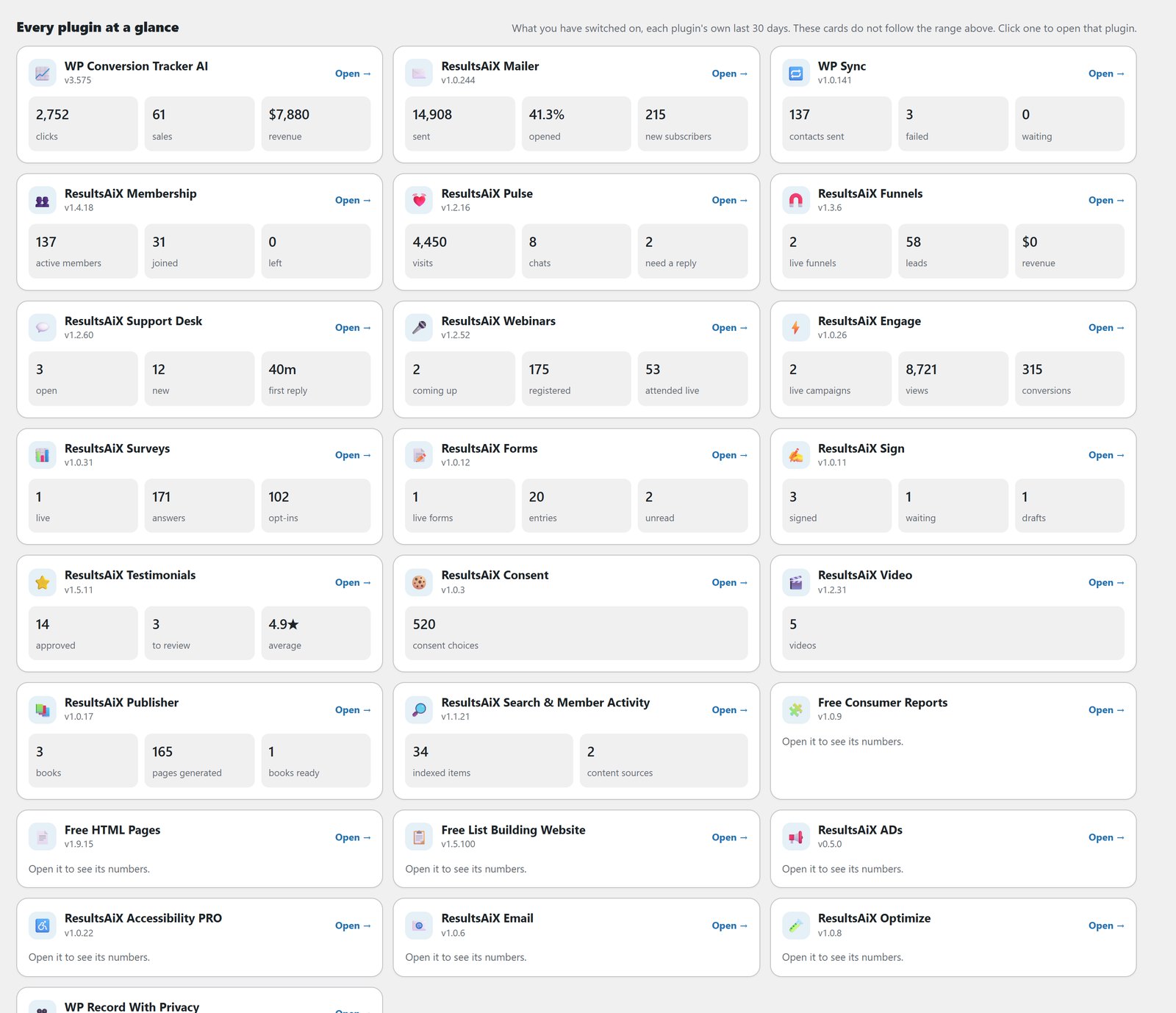1176x1013 pixels.
Task: Click the ResultsAiX Optimize icon
Action: 796,925
